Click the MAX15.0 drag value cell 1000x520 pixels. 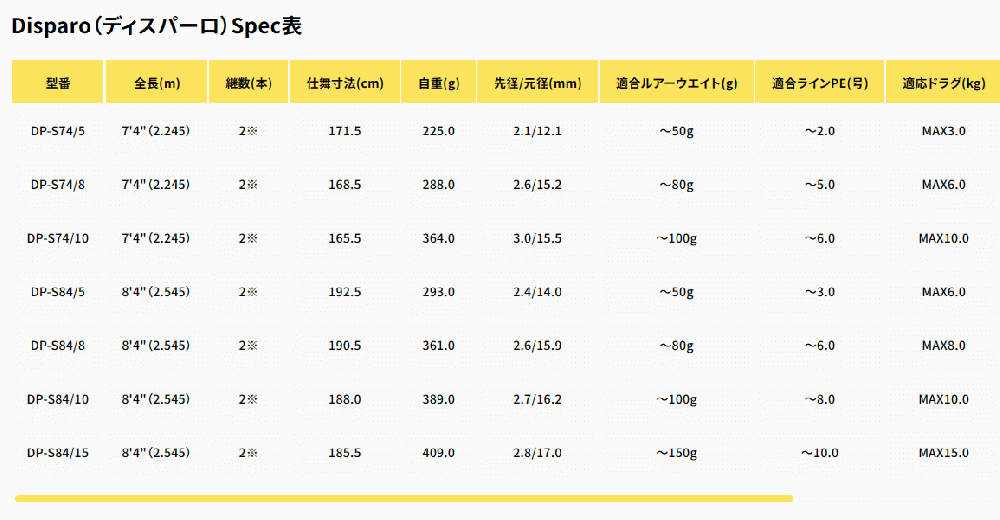(x=943, y=452)
